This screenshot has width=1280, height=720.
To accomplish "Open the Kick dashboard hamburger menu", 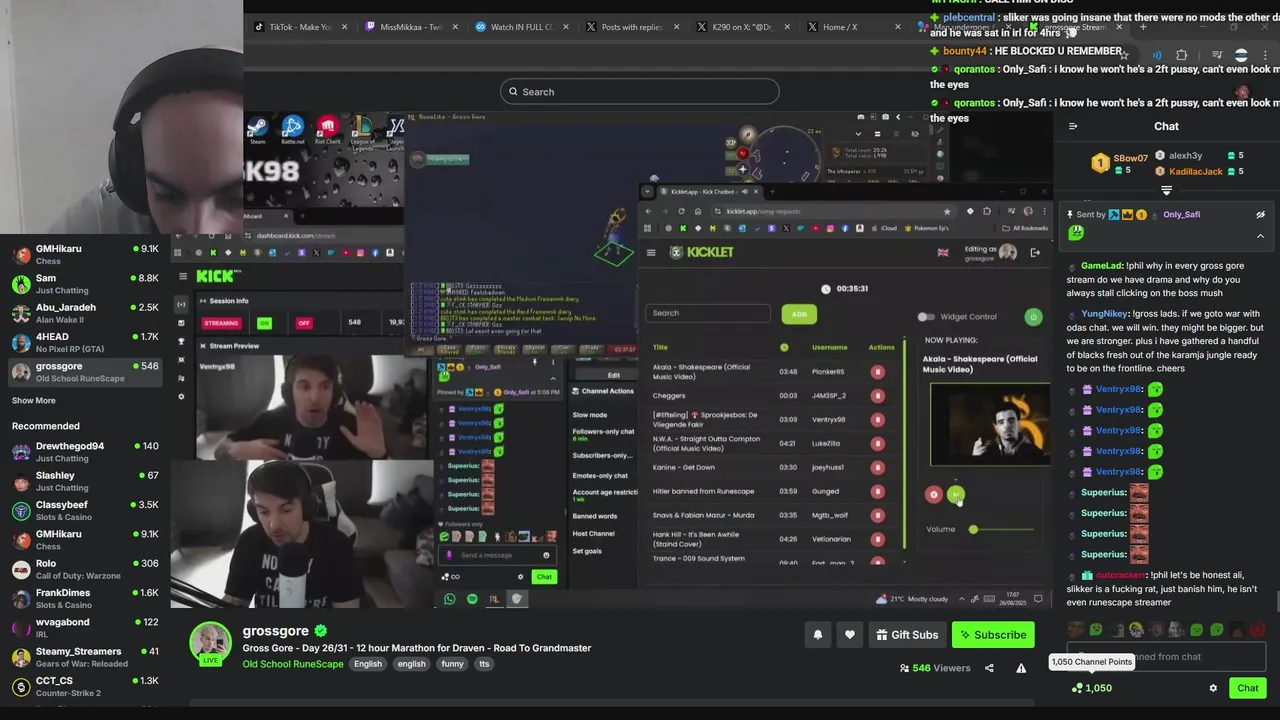I will coord(182,276).
